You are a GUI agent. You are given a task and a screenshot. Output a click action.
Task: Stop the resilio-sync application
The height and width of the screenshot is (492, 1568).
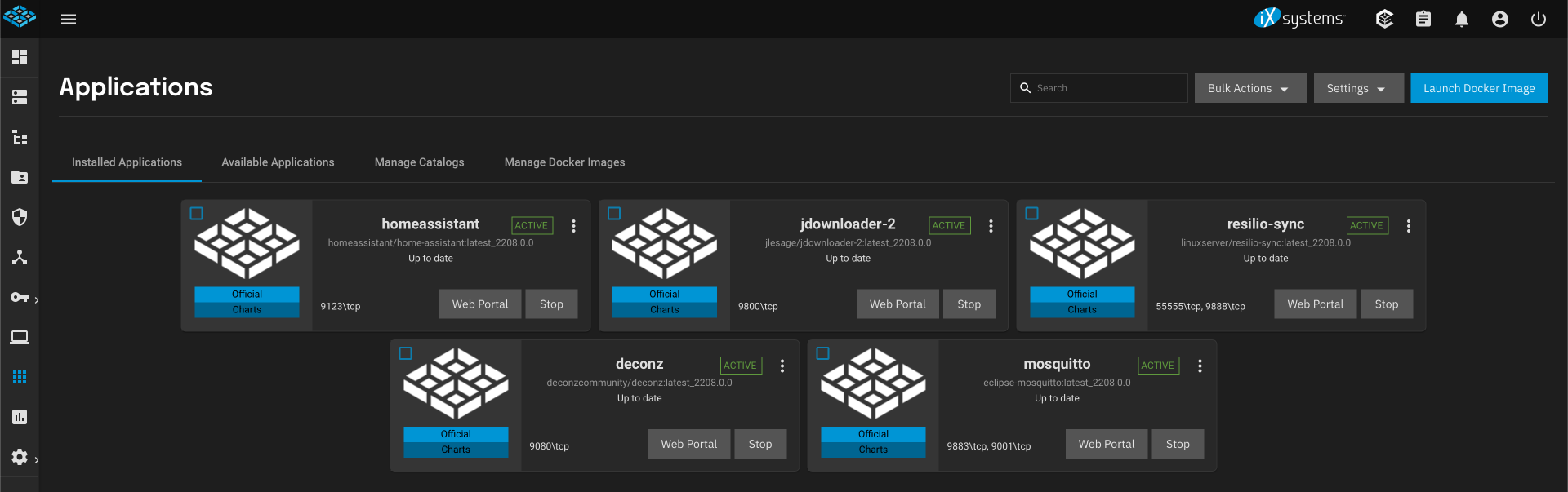pyautogui.click(x=1387, y=304)
